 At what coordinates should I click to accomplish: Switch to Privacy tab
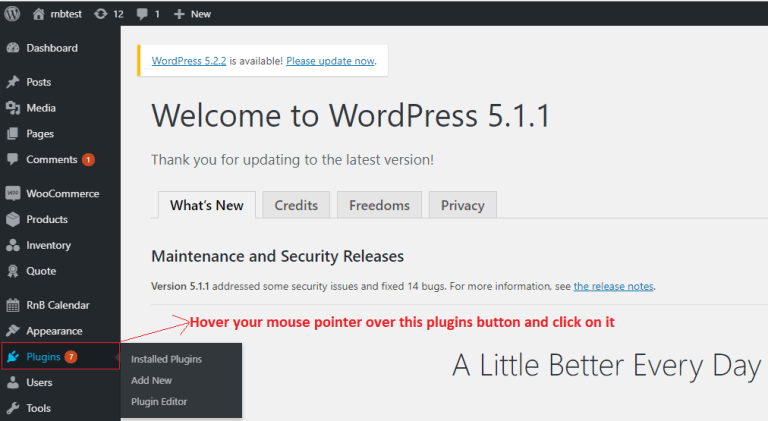pyautogui.click(x=463, y=205)
